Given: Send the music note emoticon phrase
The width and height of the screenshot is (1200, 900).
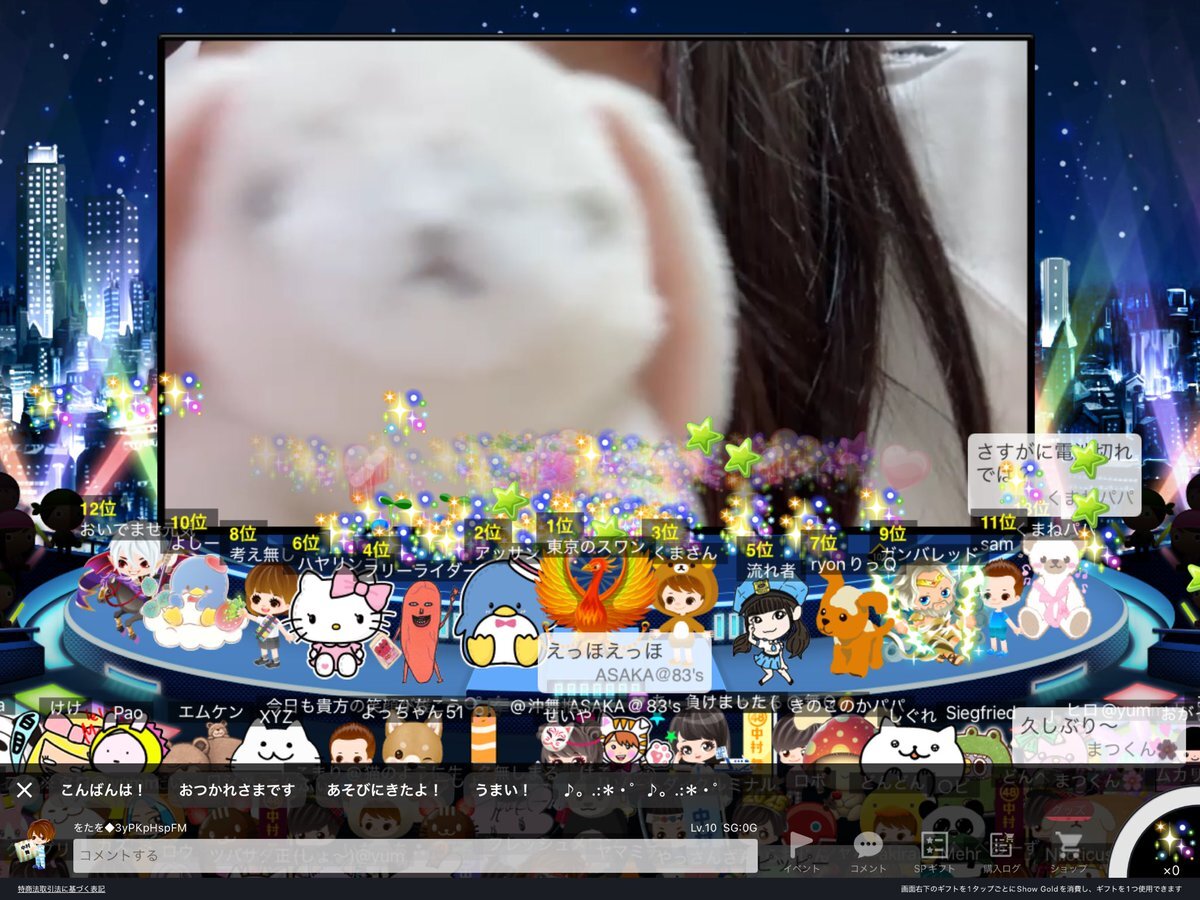Looking at the screenshot, I should [x=640, y=790].
